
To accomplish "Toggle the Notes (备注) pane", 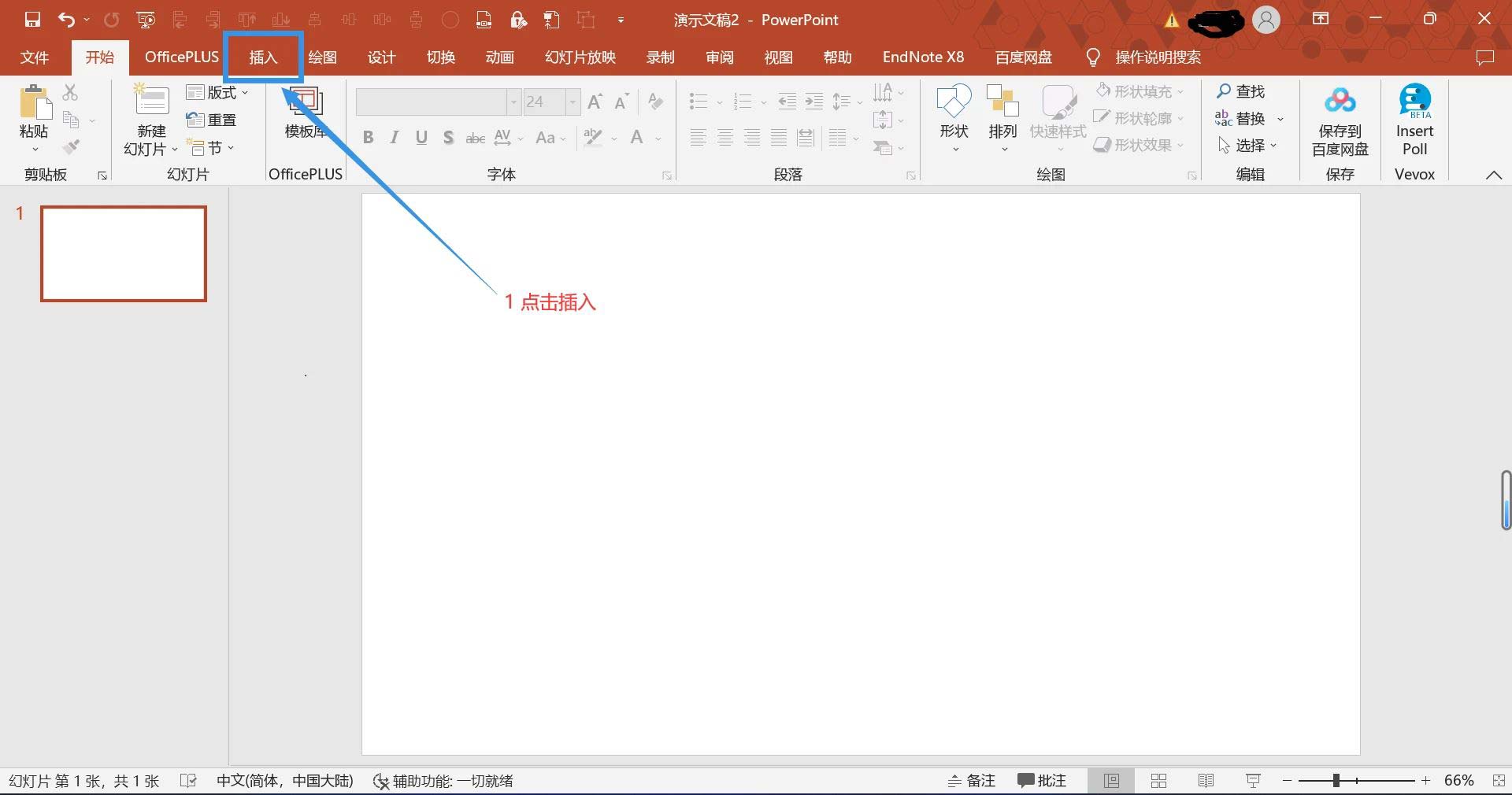I will (972, 781).
